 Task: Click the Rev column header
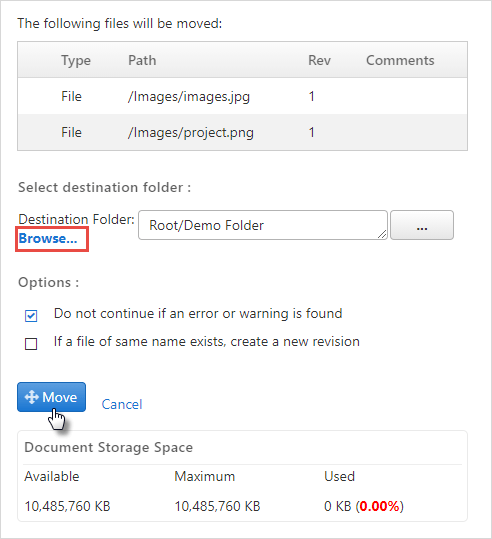pyautogui.click(x=319, y=60)
